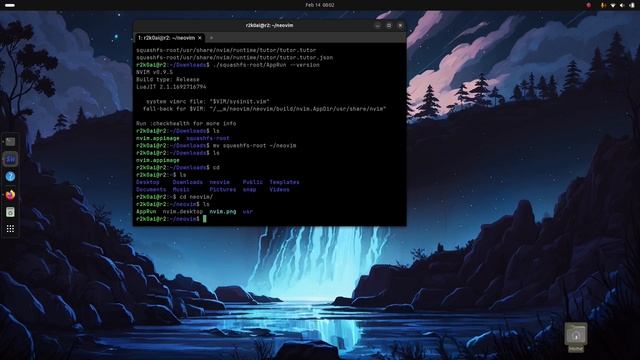Viewport: 640px width, 360px height.
Task: Click 'Music' directory in ls output
Action: point(181,189)
